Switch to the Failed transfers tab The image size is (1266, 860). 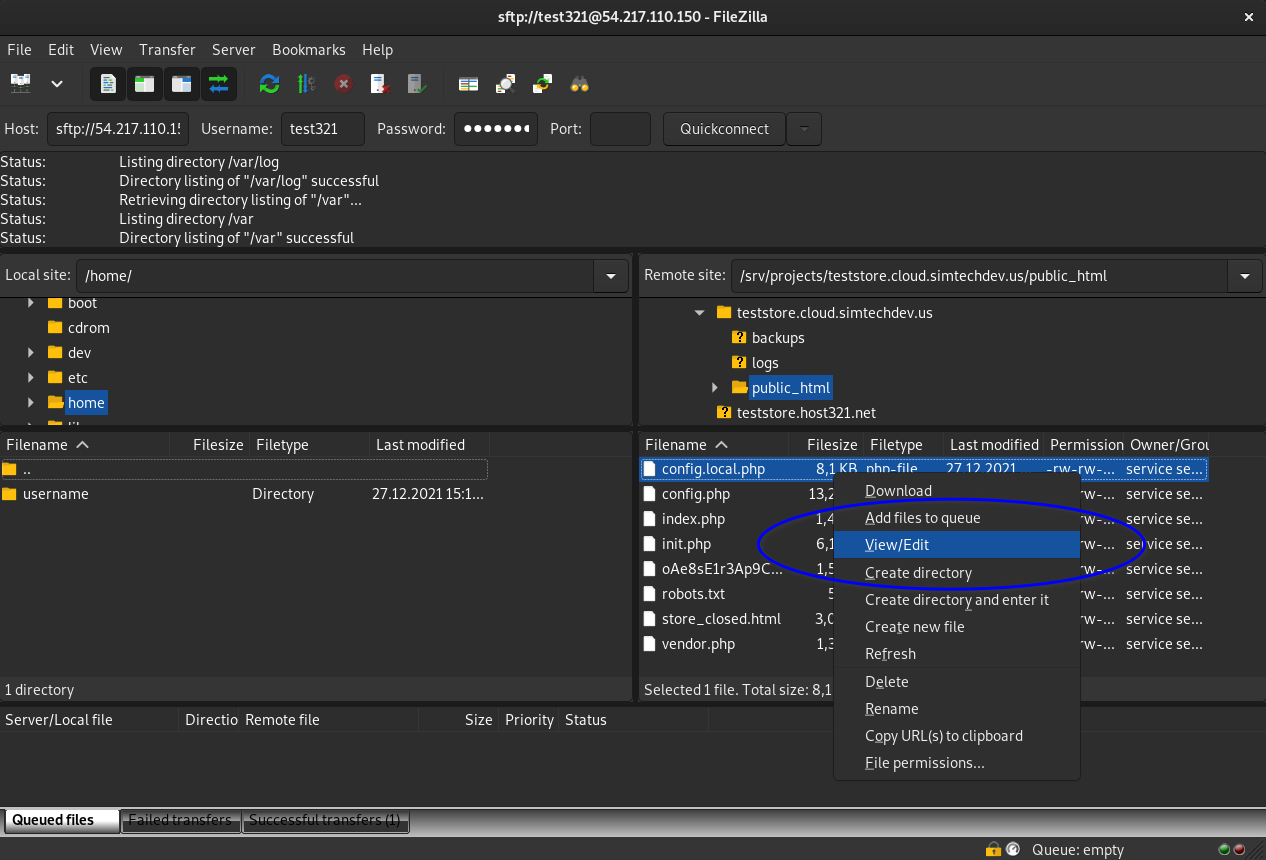pos(180,821)
